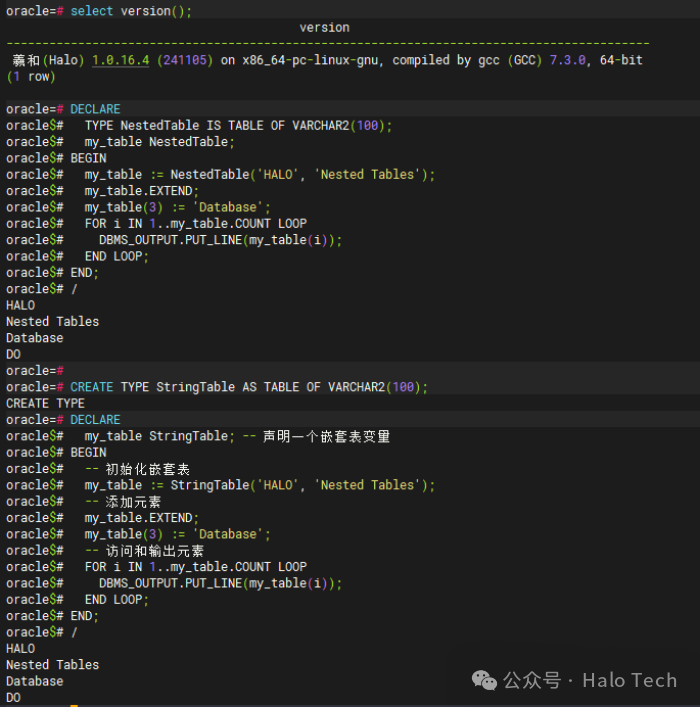Image resolution: width=700 pixels, height=708 pixels.
Task: Click the 'x86_64-pc-linux-gnu' platform text
Action: click(313, 60)
